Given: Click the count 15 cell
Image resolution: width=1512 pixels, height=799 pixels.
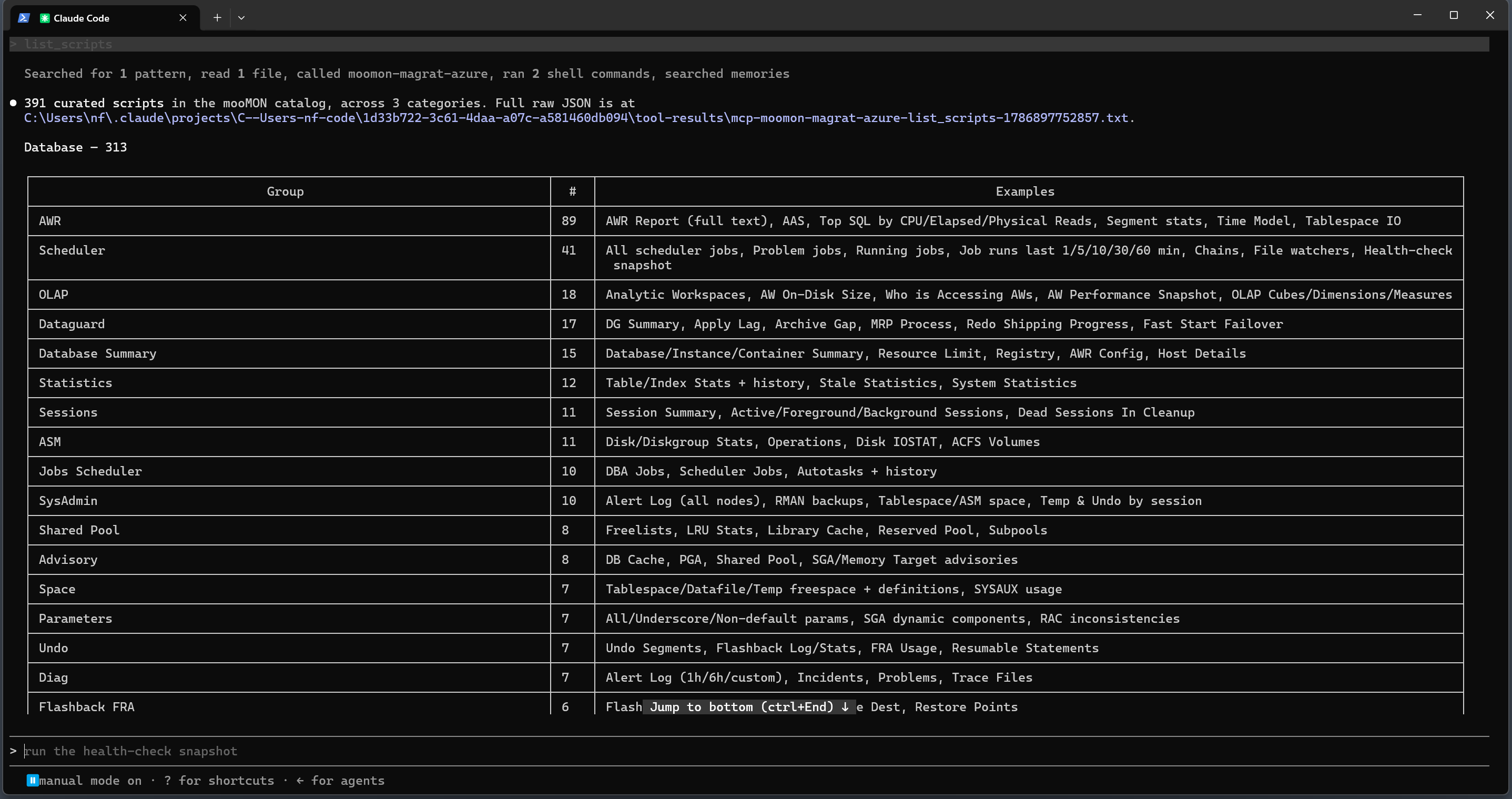Looking at the screenshot, I should tap(572, 353).
